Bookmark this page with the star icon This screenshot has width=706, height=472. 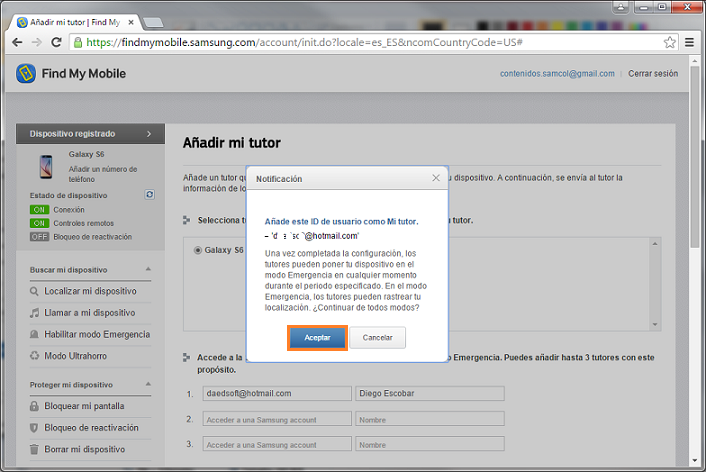click(670, 42)
